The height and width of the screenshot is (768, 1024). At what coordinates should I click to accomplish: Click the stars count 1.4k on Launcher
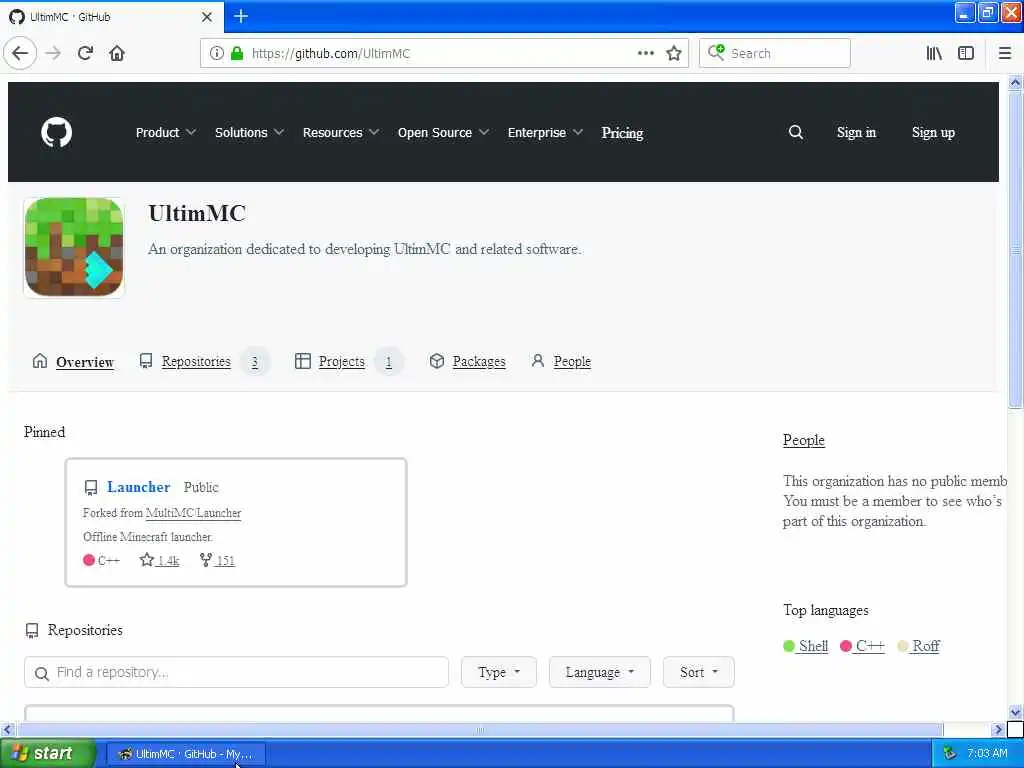click(x=159, y=560)
